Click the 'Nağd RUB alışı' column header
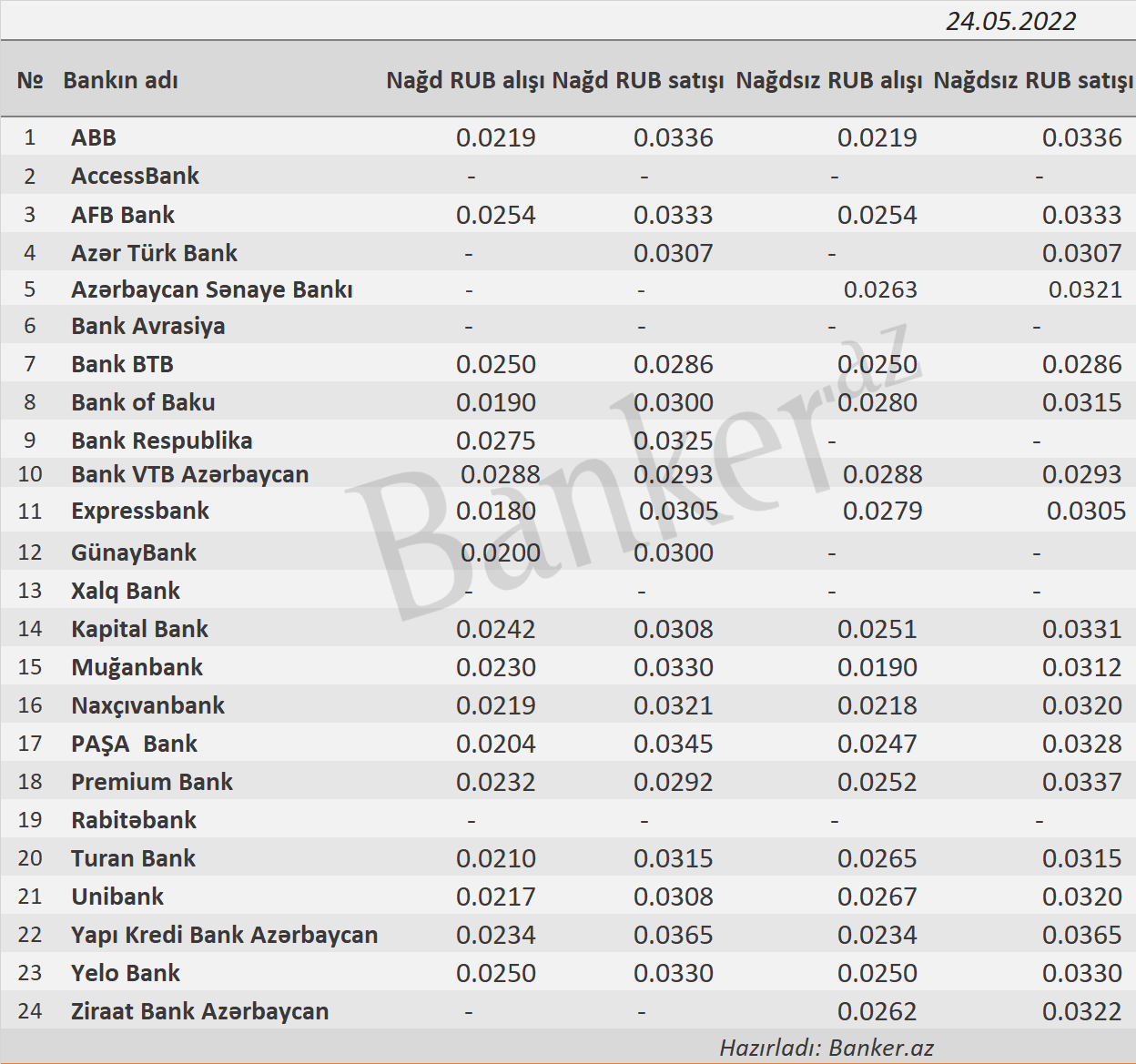 [x=465, y=80]
